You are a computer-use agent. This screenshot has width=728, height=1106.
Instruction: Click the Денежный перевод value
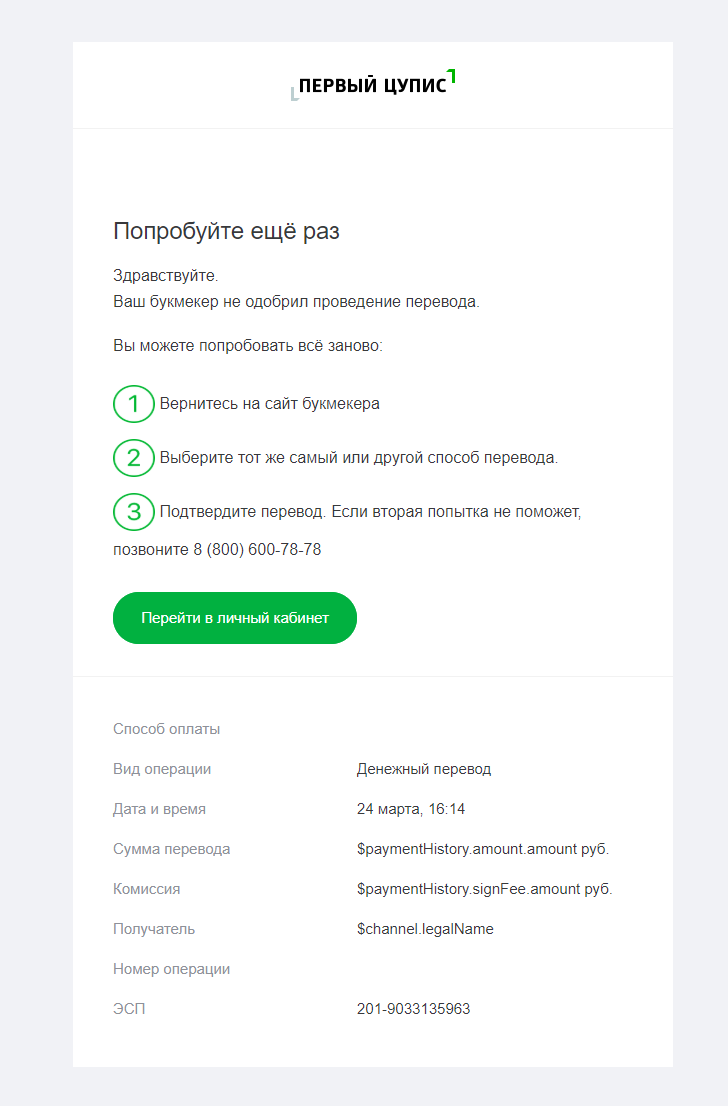(424, 769)
